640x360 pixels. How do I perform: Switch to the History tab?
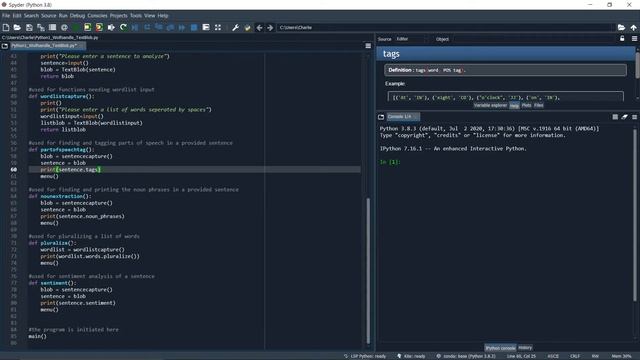pos(525,348)
